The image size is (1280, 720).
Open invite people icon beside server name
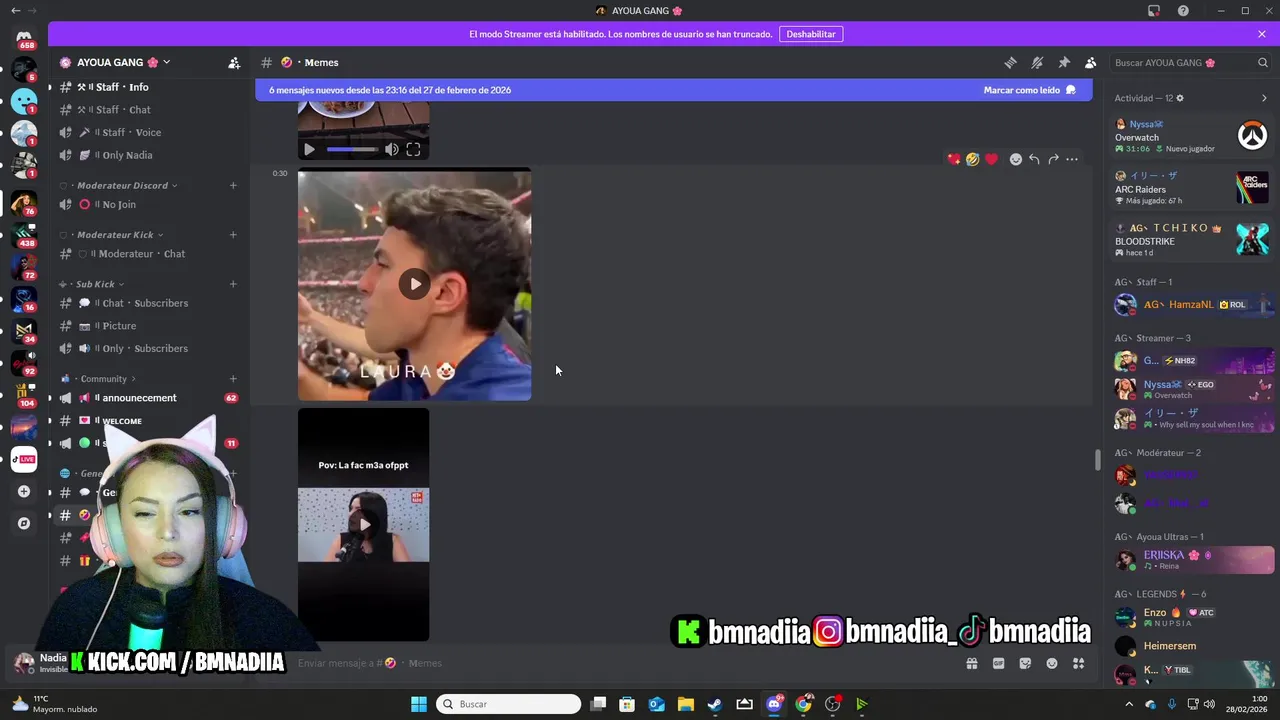(234, 62)
